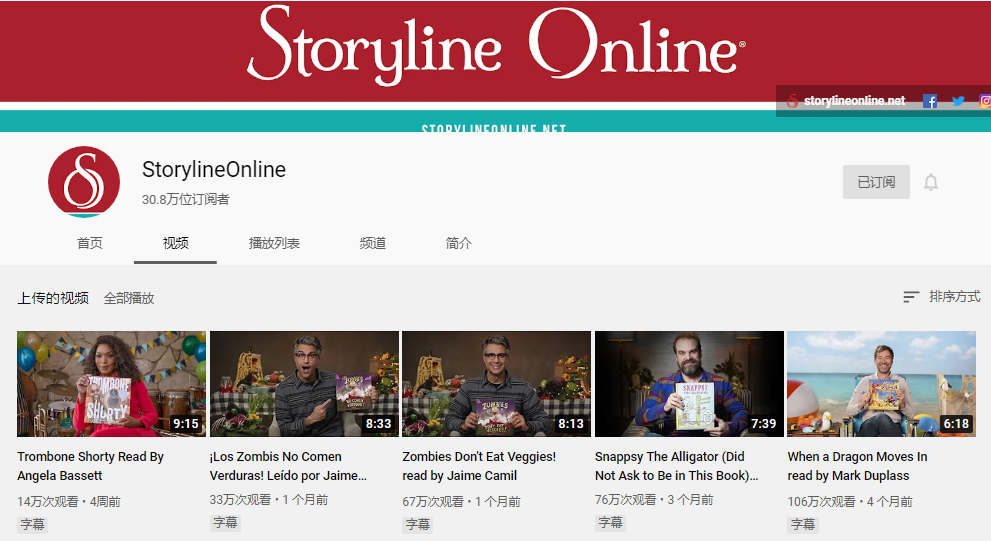Viewport: 991px width, 541px height.
Task: Open the Trombone Shorty video thumbnail
Action: point(111,384)
